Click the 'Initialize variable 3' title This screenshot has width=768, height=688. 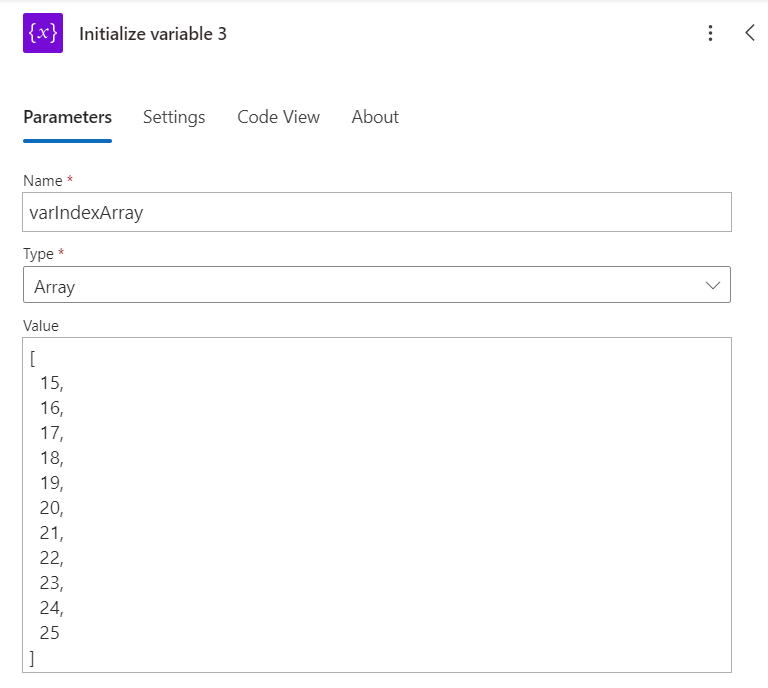click(153, 34)
